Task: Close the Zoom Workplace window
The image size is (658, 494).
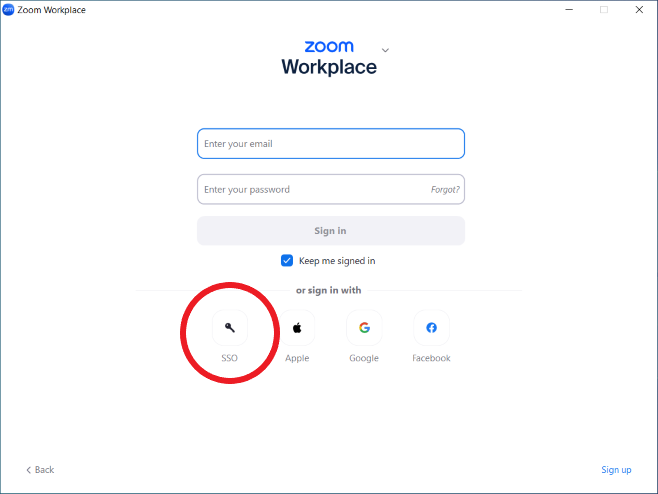Action: (639, 9)
